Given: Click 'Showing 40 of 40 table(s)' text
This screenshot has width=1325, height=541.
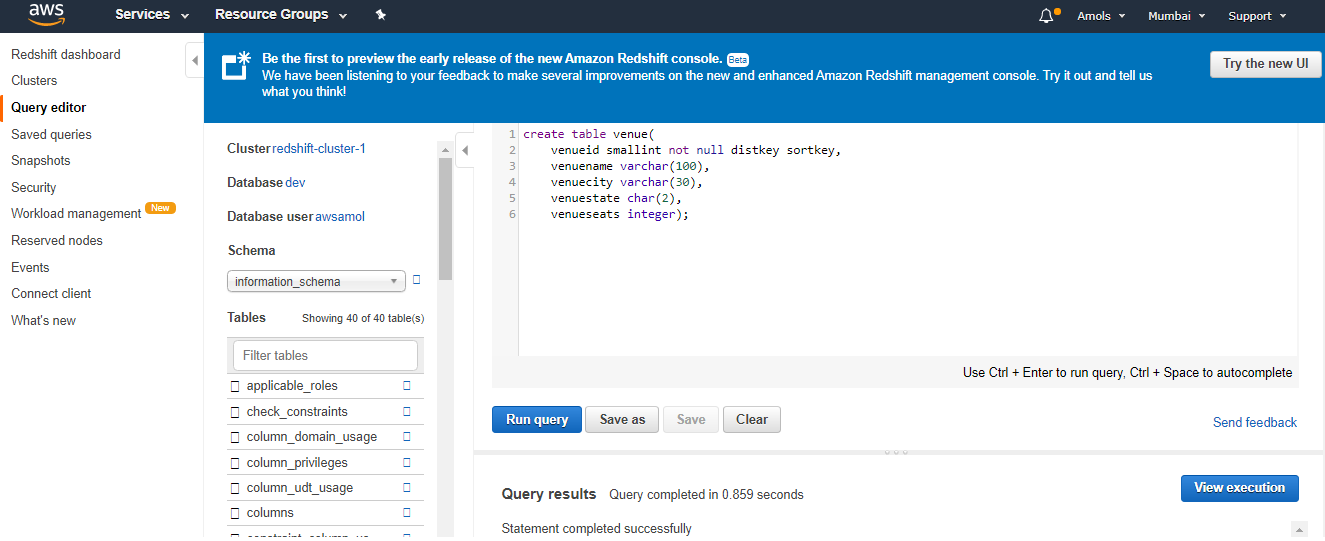Looking at the screenshot, I should 363,319.
